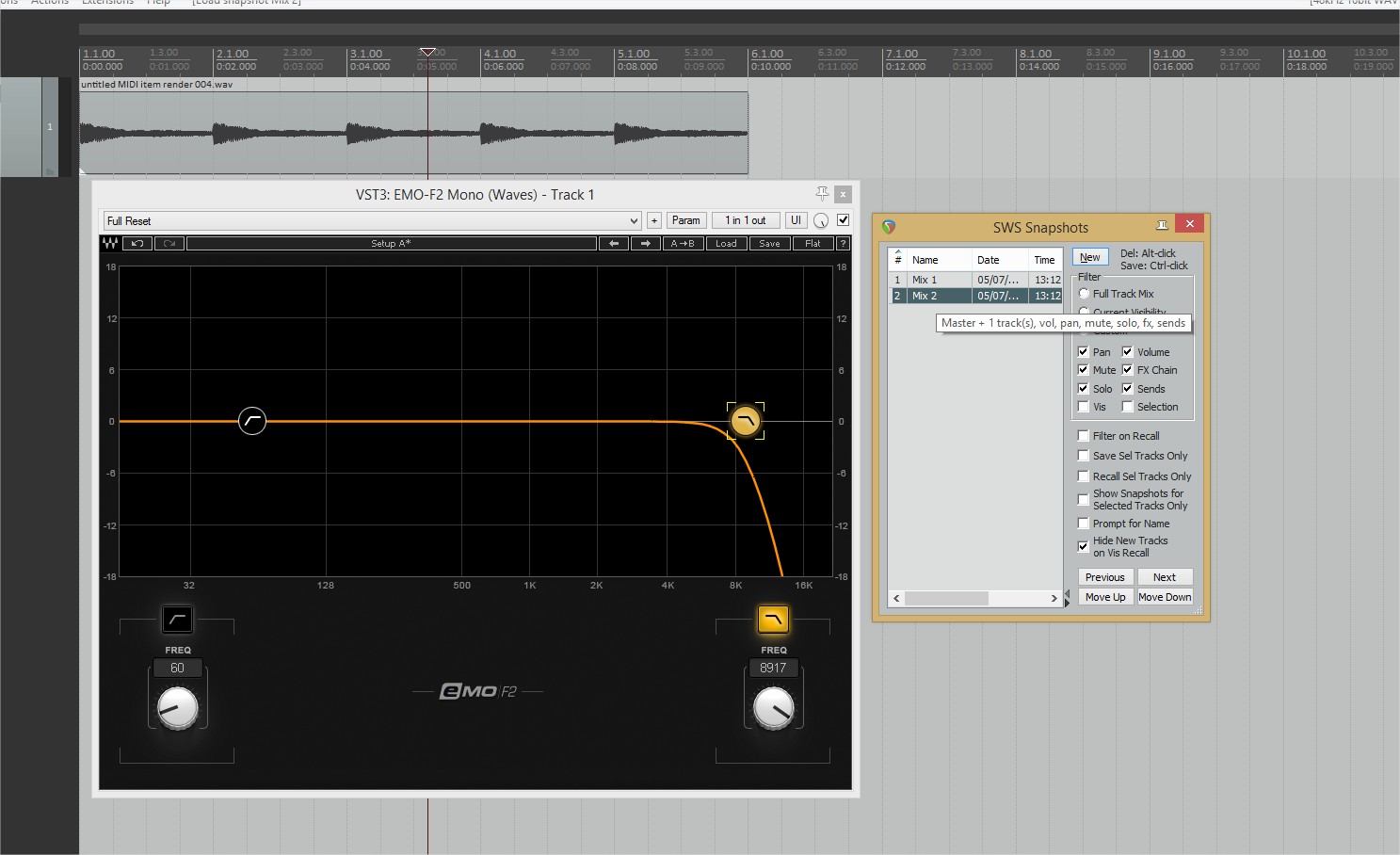Enable Save Sel Tracks Only
The image size is (1400, 855).
pos(1084,456)
